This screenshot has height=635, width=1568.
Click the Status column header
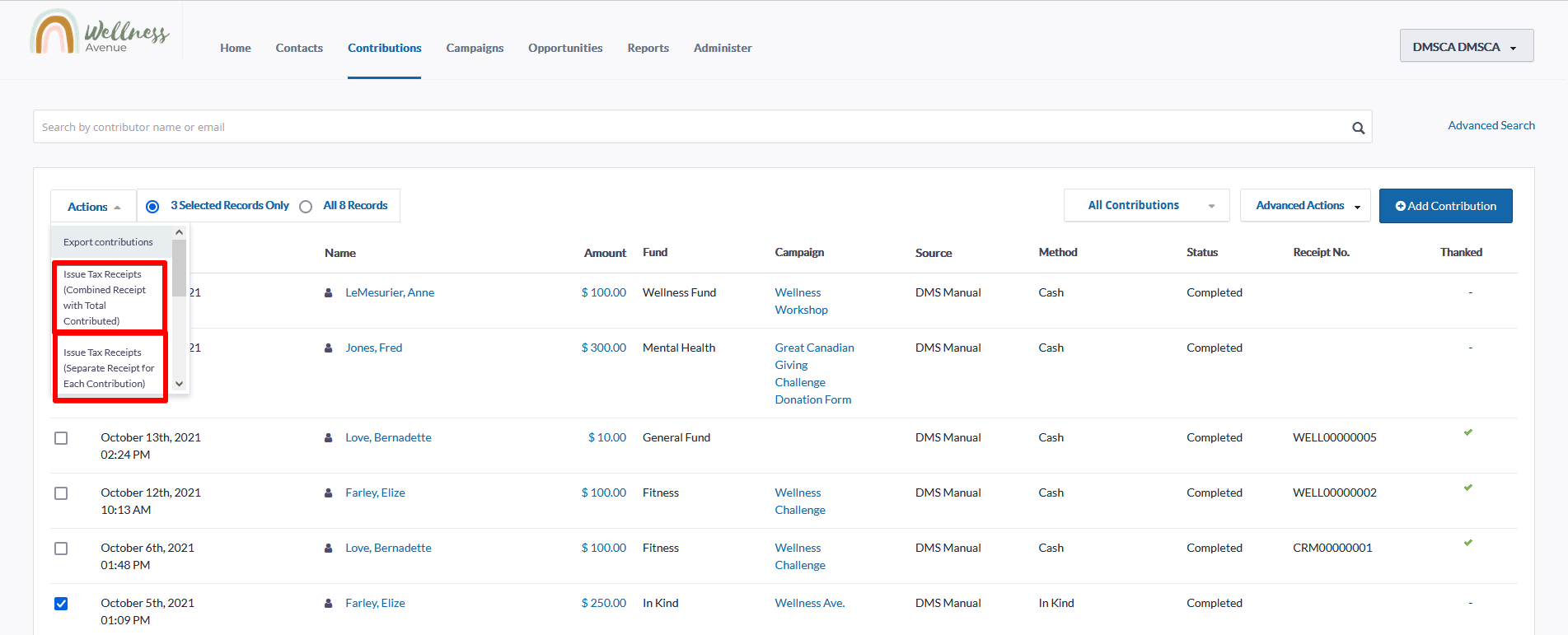1202,252
